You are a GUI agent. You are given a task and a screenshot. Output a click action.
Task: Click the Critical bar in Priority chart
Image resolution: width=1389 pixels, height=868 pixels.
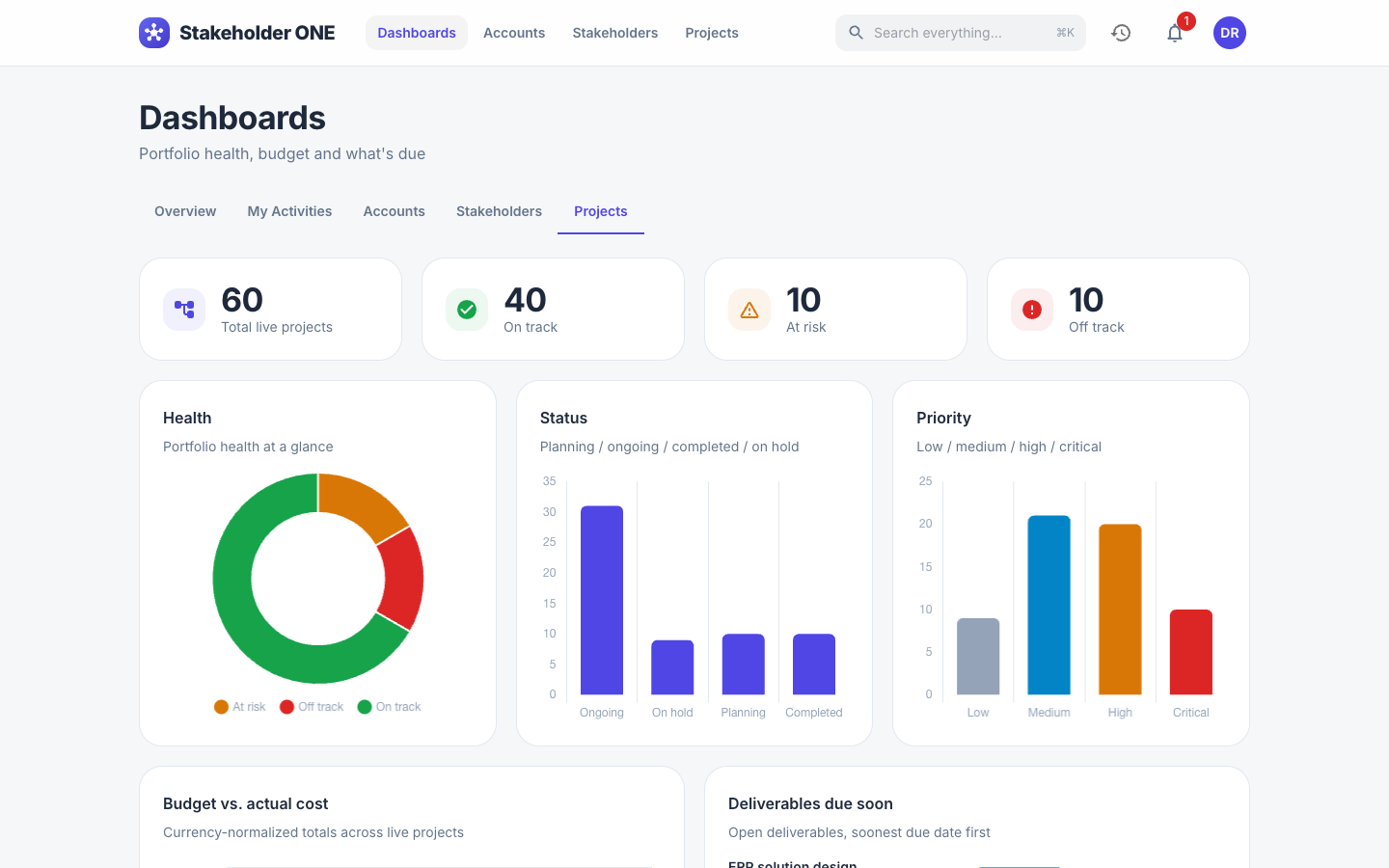(1191, 652)
